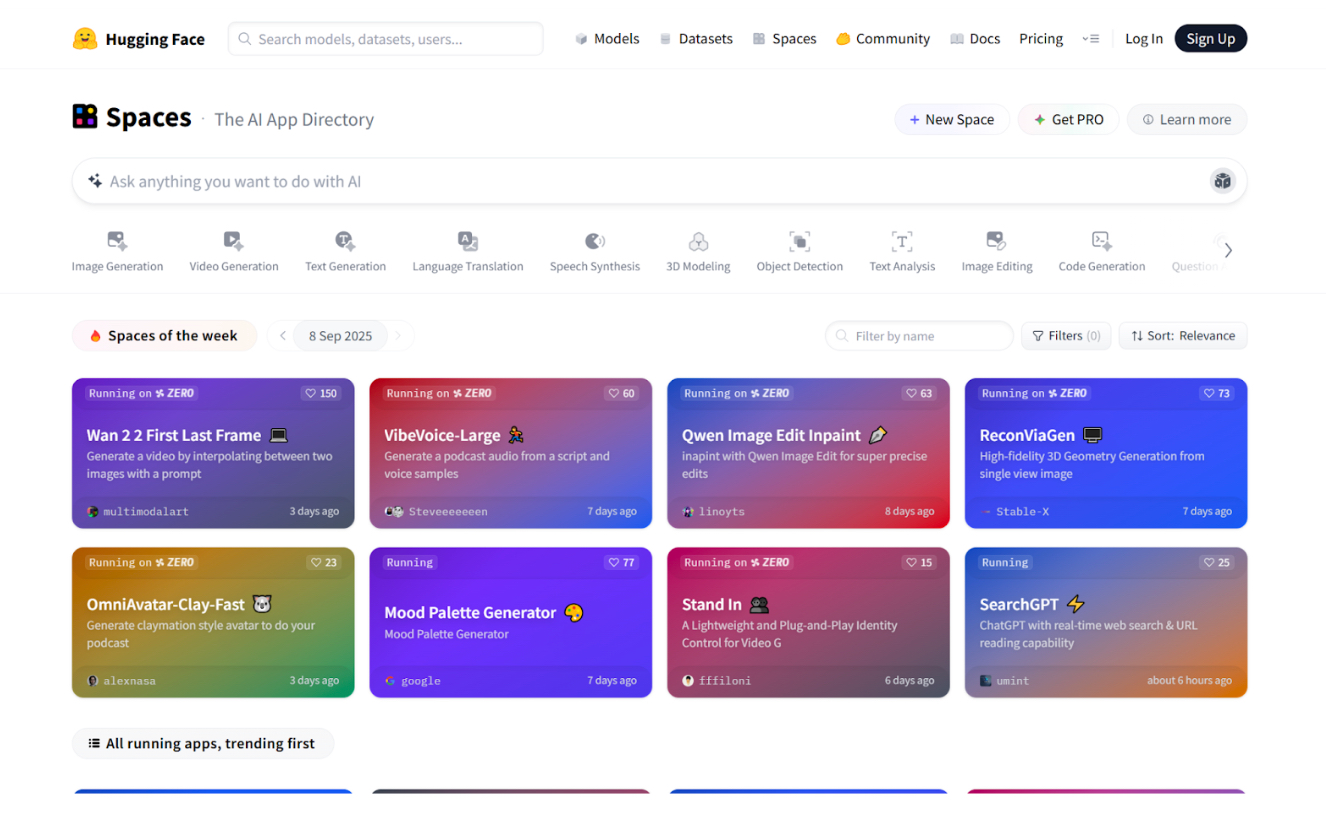This screenshot has width=1326, height=830.
Task: Toggle the heart on the SearchGPT card
Action: pos(1216,562)
